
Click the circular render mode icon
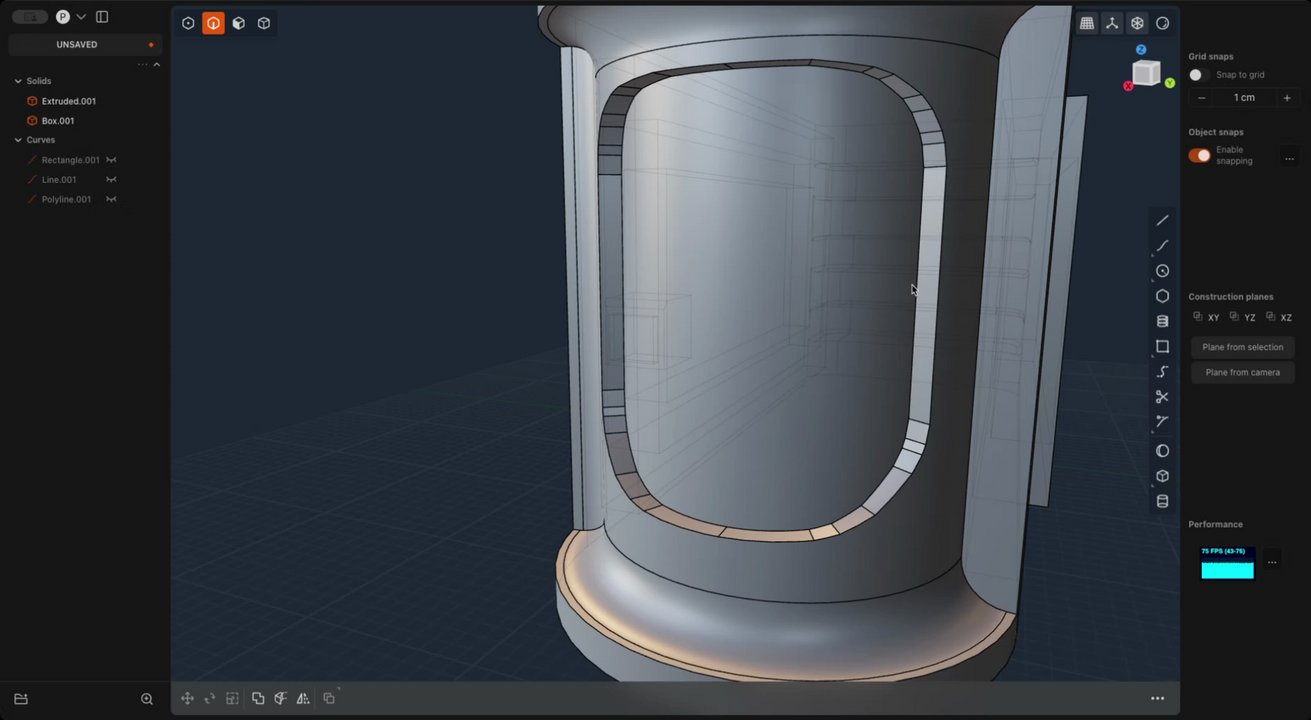point(1163,23)
